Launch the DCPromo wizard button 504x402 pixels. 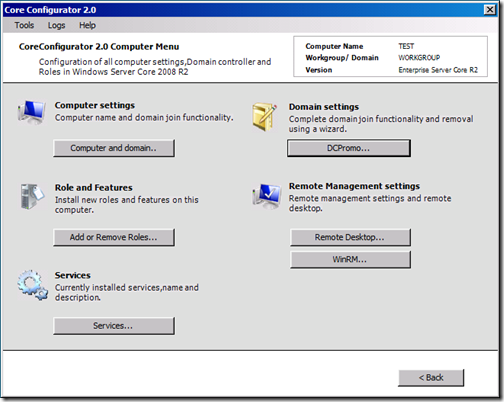[x=349, y=148]
